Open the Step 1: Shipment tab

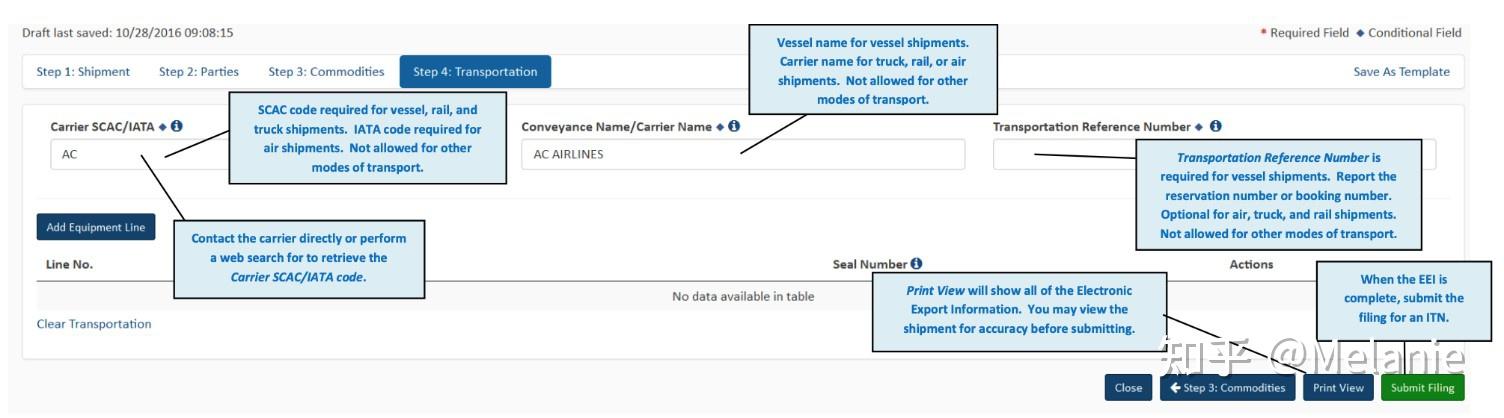[83, 72]
